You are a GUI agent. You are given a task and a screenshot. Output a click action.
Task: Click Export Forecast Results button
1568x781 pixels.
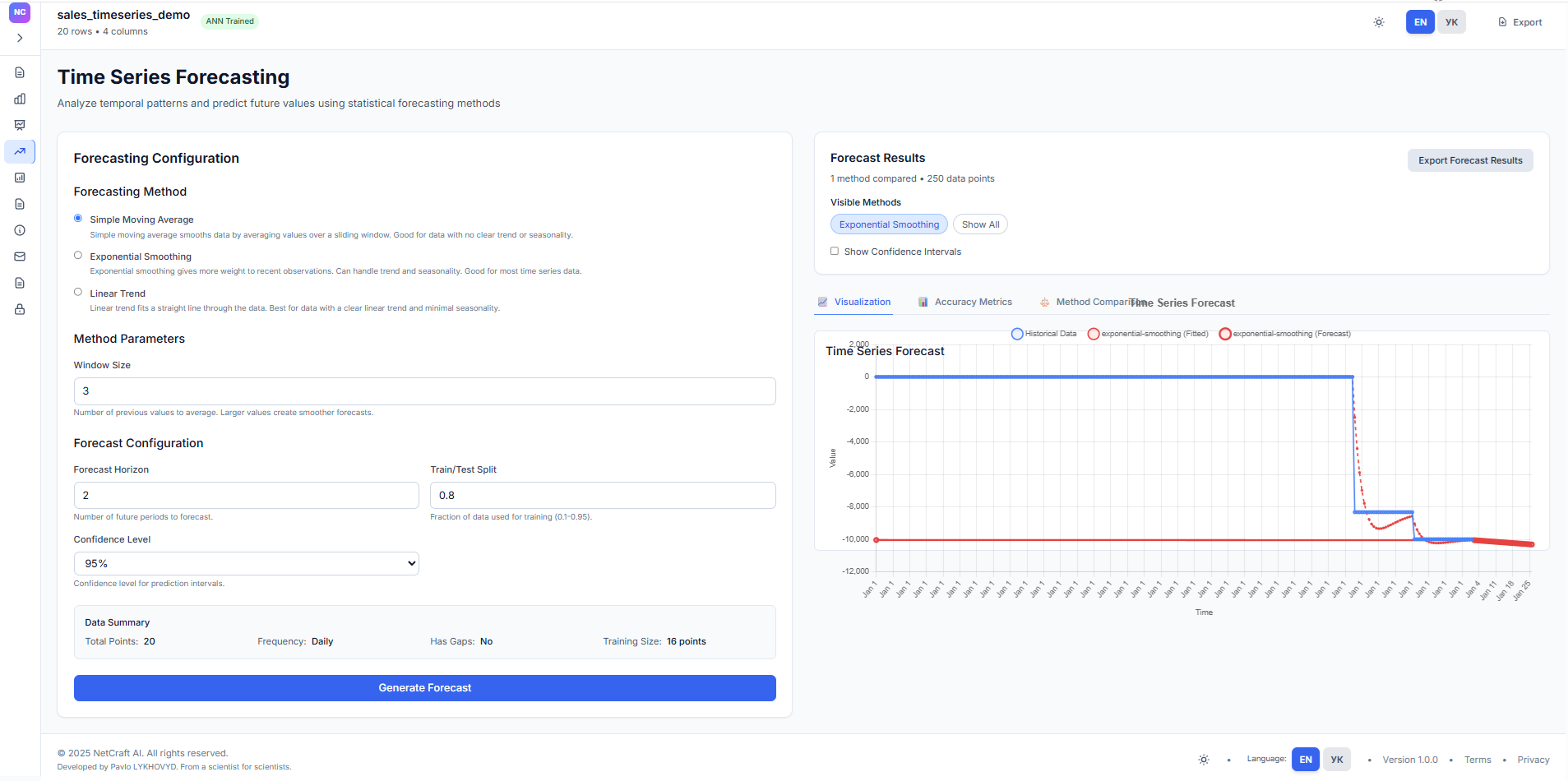1470,160
